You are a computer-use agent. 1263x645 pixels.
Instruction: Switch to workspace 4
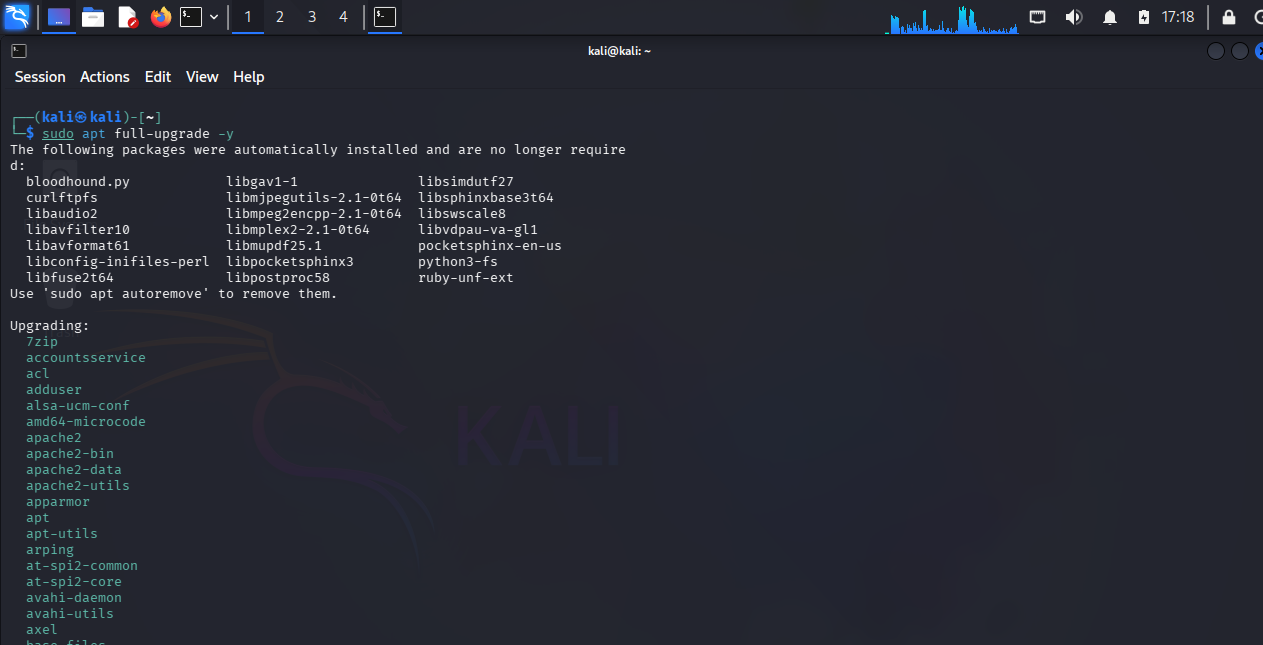tap(344, 17)
